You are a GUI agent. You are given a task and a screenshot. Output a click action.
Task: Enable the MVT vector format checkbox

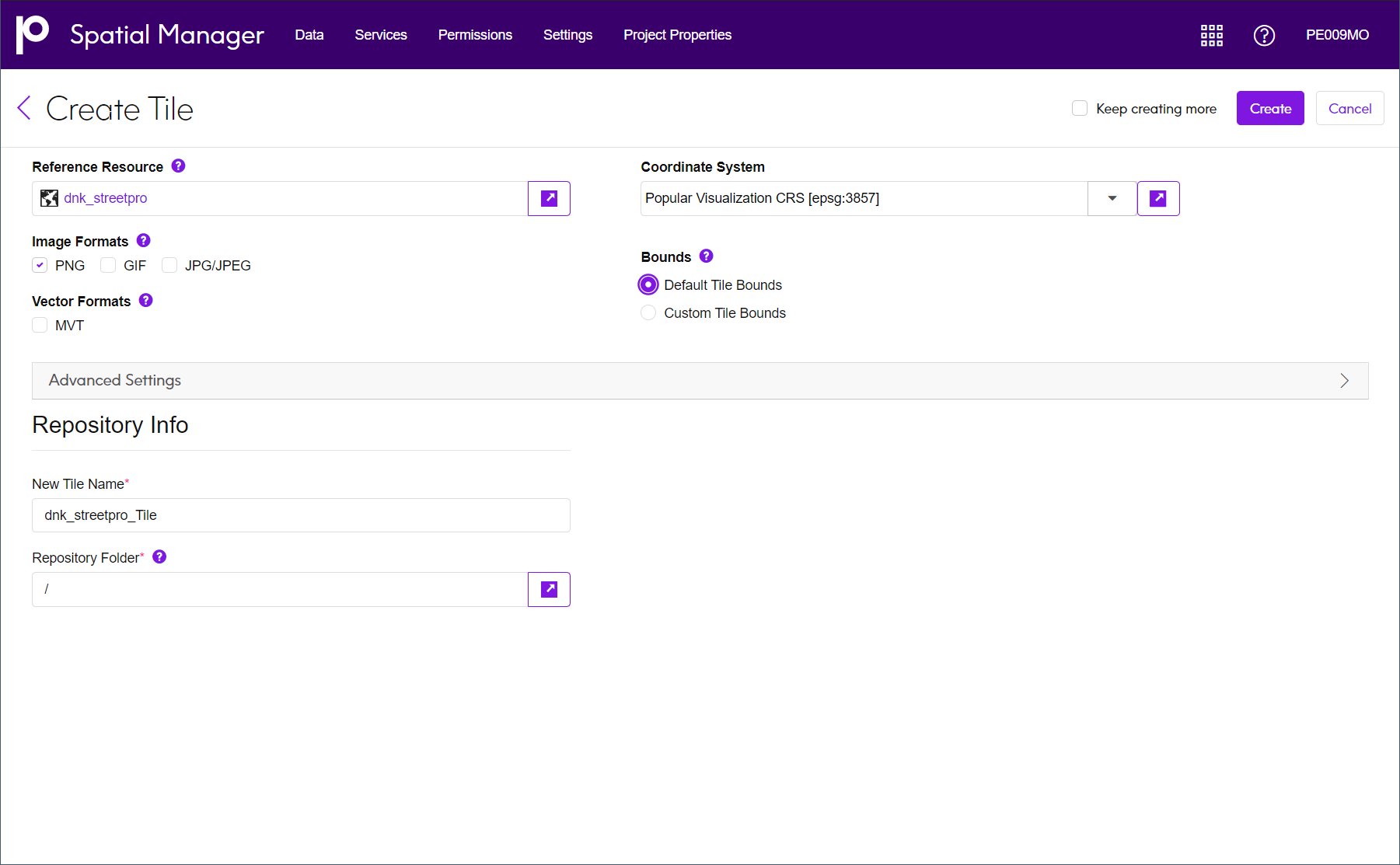click(x=40, y=326)
